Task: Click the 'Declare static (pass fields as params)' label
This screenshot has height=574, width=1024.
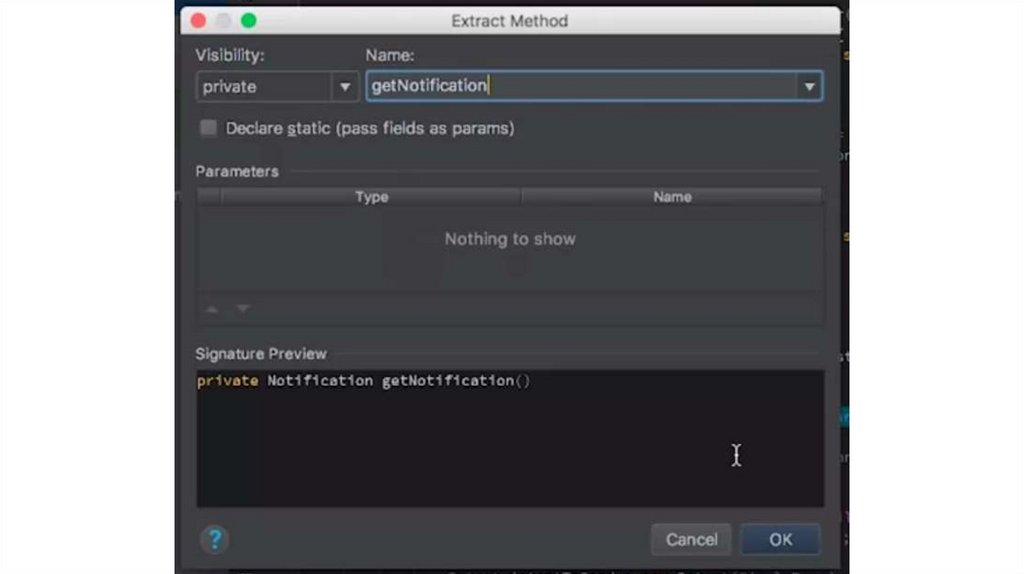Action: (x=370, y=128)
